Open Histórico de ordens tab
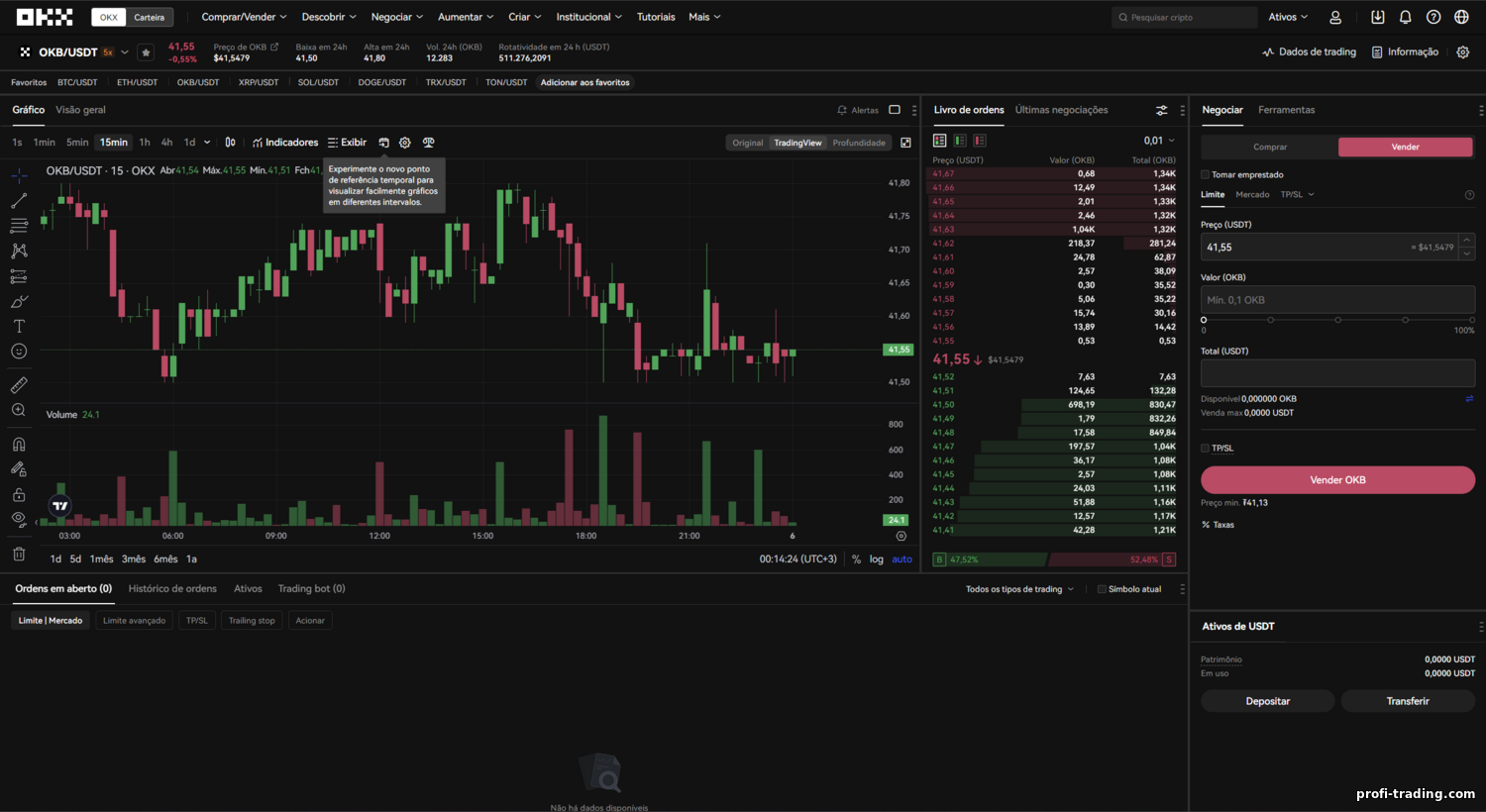 [172, 588]
